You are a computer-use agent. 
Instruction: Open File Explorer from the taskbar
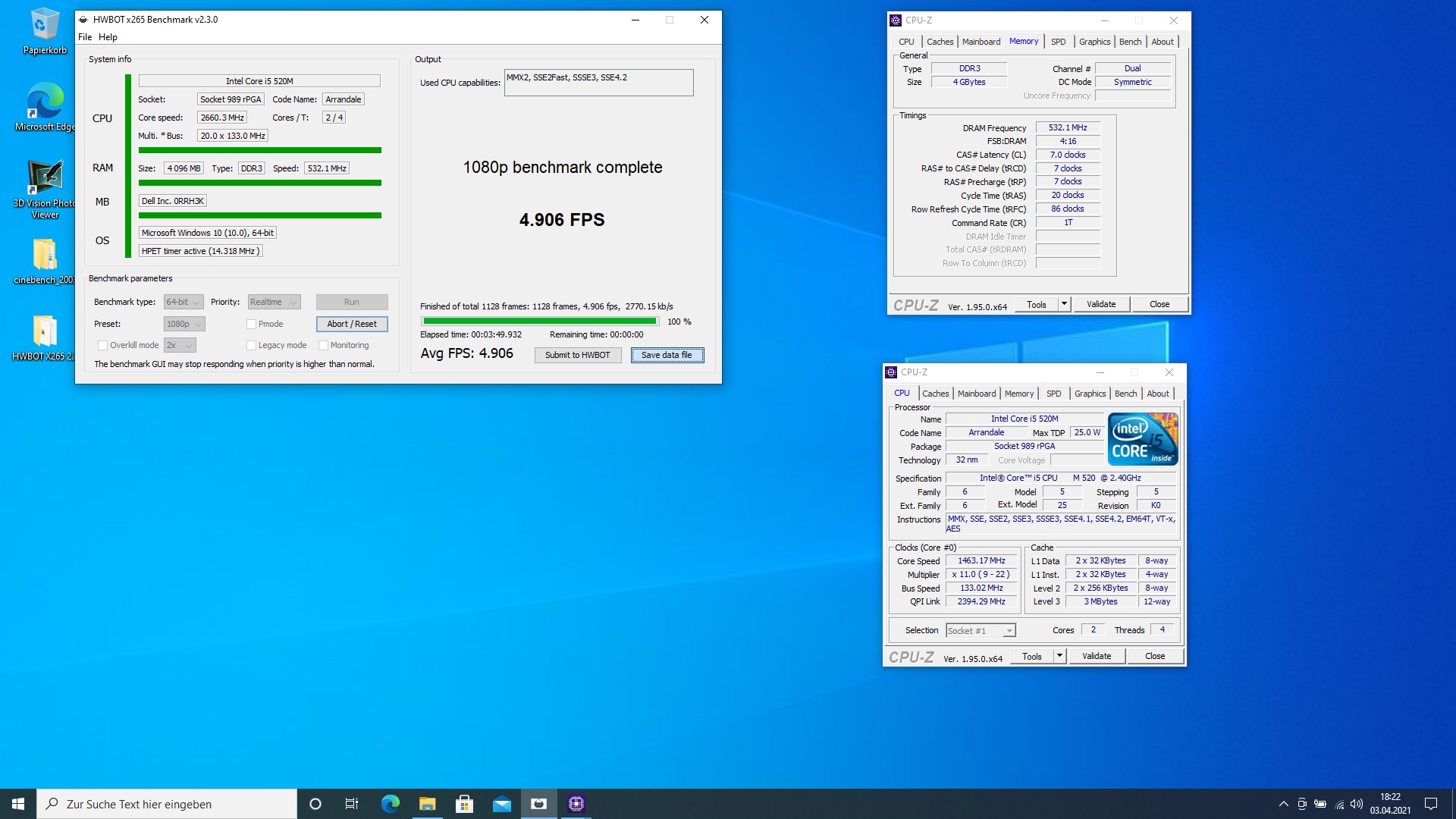[x=427, y=804]
